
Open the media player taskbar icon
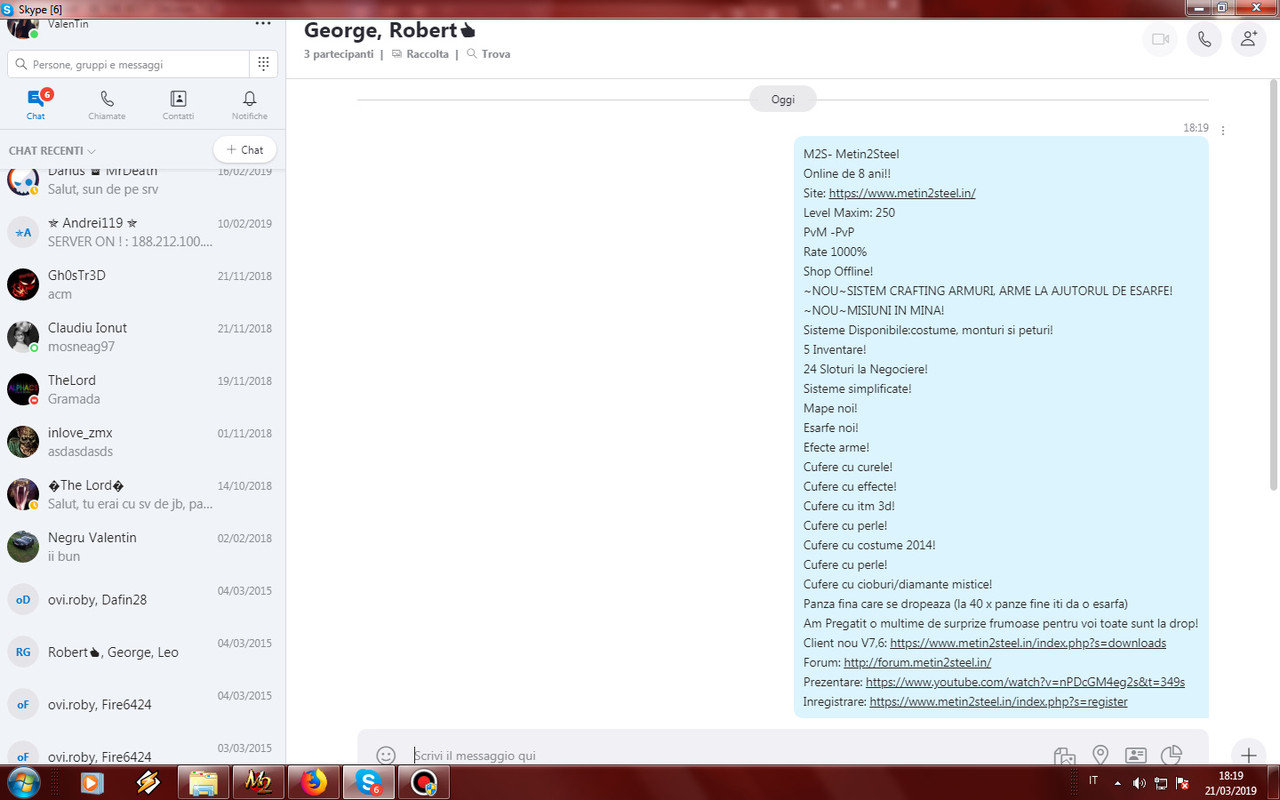click(93, 782)
